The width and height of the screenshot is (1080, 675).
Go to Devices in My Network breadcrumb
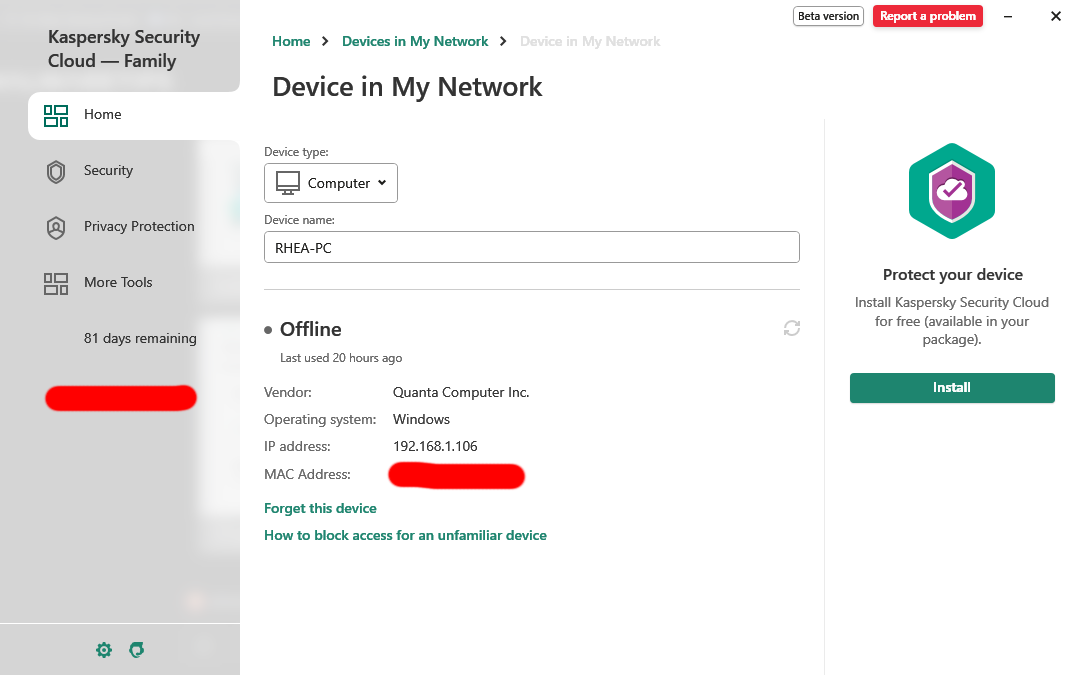coord(415,41)
